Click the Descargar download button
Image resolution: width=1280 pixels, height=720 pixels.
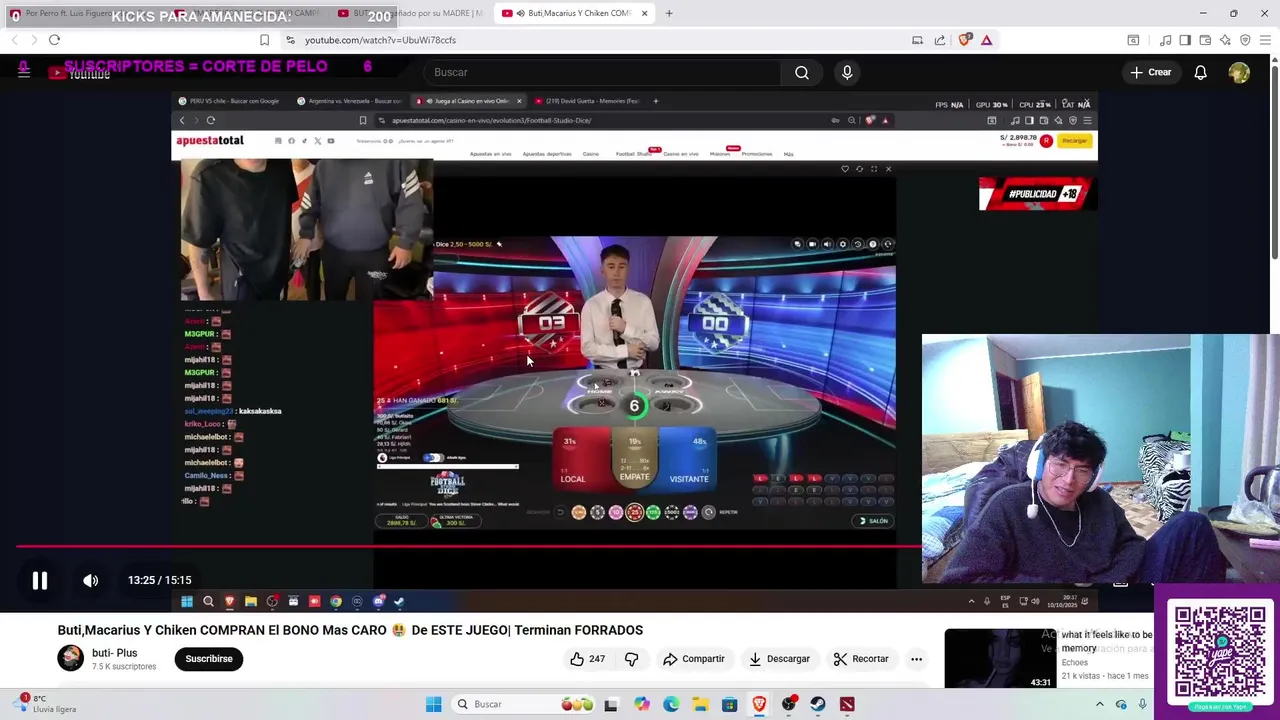[779, 659]
